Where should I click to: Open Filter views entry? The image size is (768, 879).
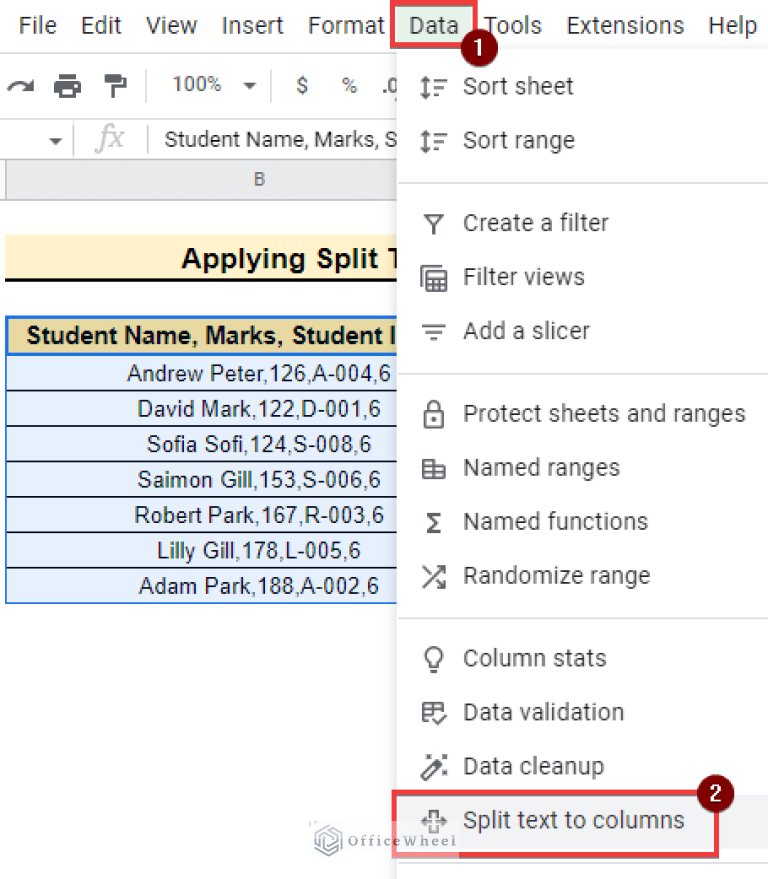point(523,277)
